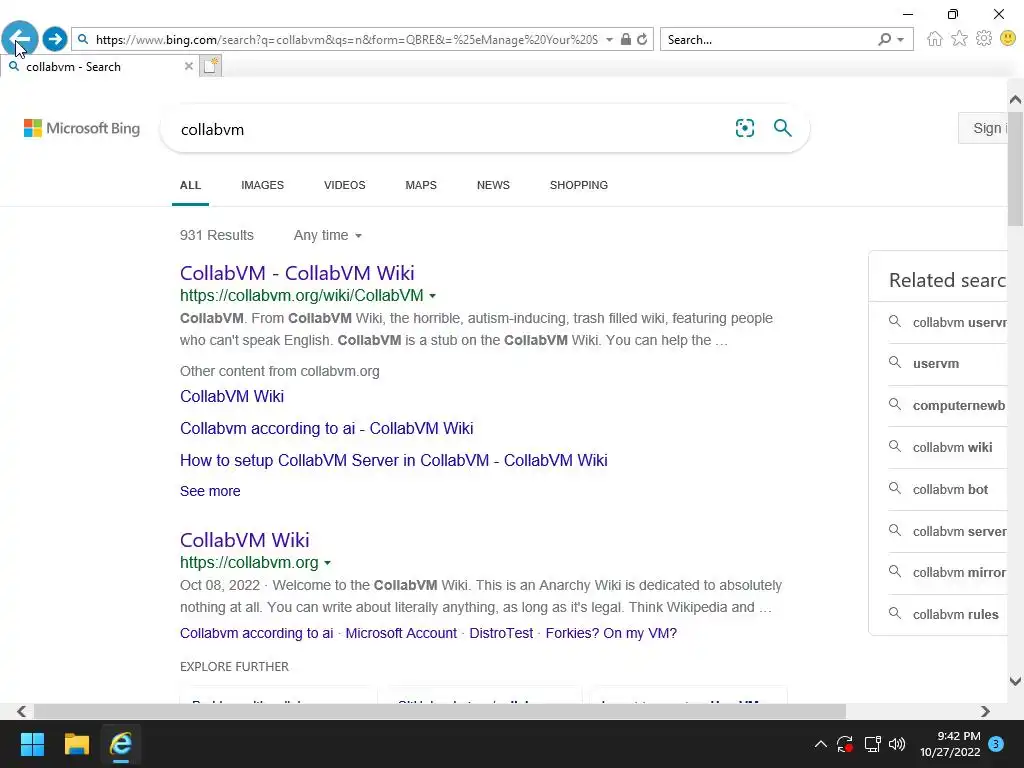The width and height of the screenshot is (1024, 768).
Task: Click the magnifier icon in the browser search box
Action: [x=884, y=39]
